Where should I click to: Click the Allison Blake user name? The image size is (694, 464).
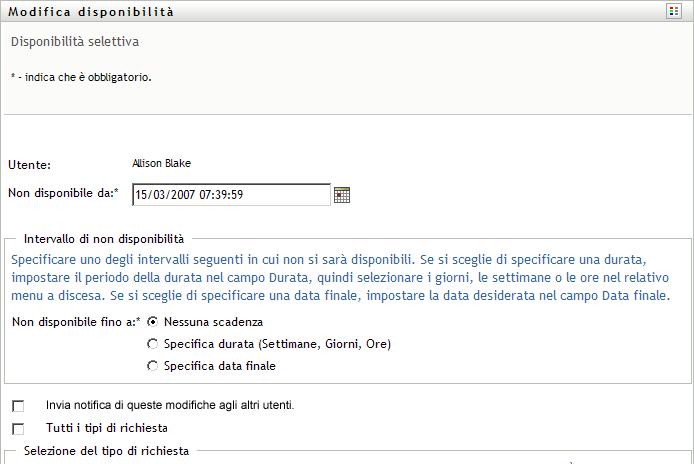pyautogui.click(x=161, y=163)
